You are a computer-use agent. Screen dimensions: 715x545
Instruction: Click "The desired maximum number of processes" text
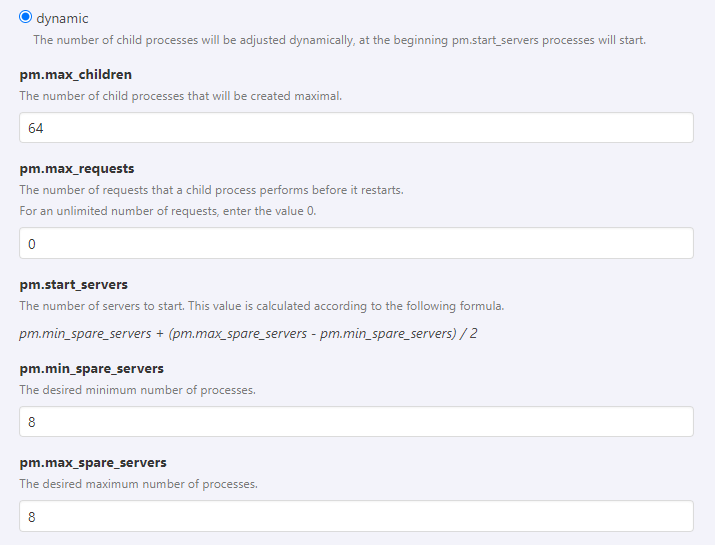click(x=138, y=484)
